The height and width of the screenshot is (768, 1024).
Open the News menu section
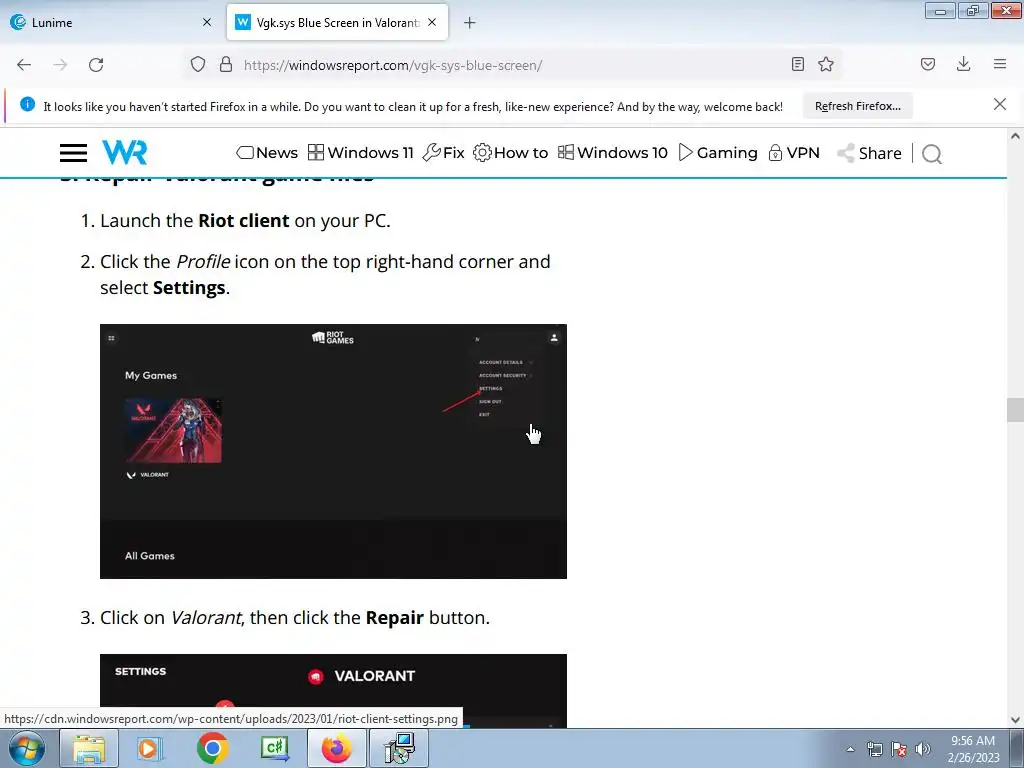(x=267, y=153)
